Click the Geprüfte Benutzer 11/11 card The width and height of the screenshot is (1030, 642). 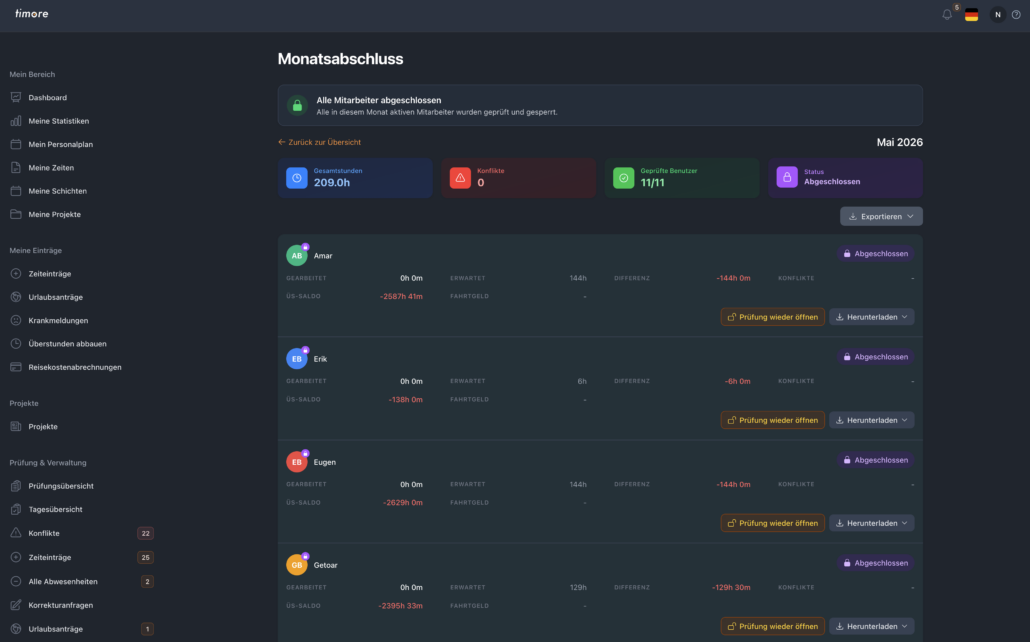[682, 177]
